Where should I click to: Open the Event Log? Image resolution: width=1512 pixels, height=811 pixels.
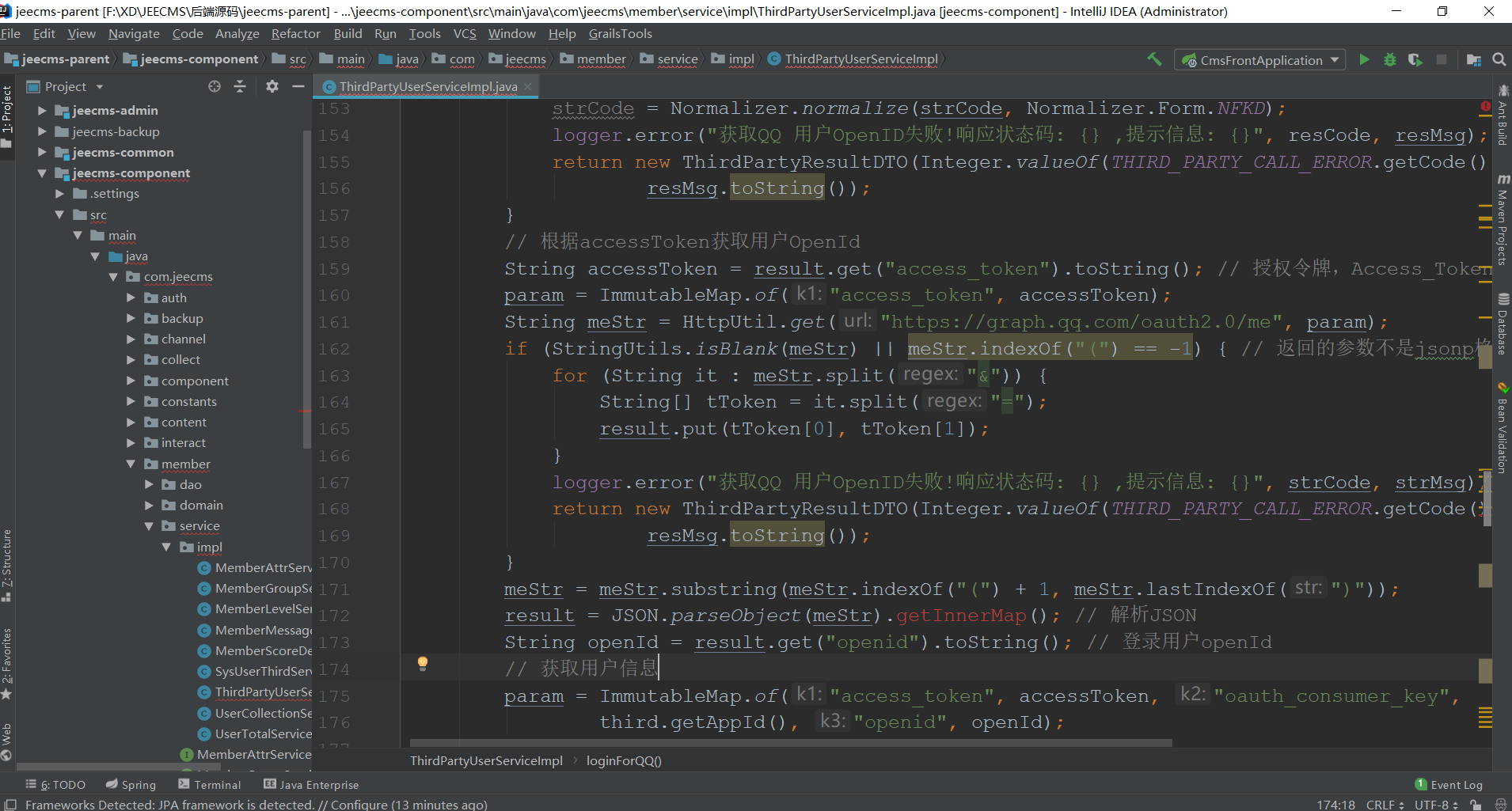1448,785
